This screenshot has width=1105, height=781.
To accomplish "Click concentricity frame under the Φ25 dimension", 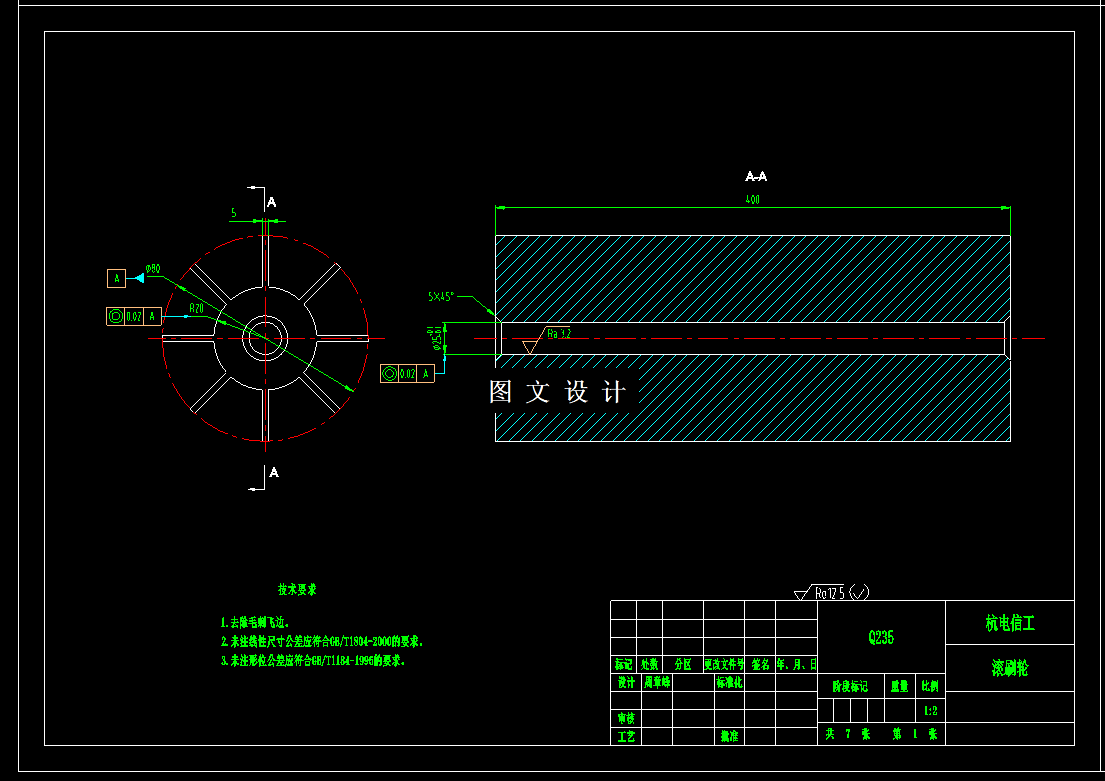I will point(407,374).
